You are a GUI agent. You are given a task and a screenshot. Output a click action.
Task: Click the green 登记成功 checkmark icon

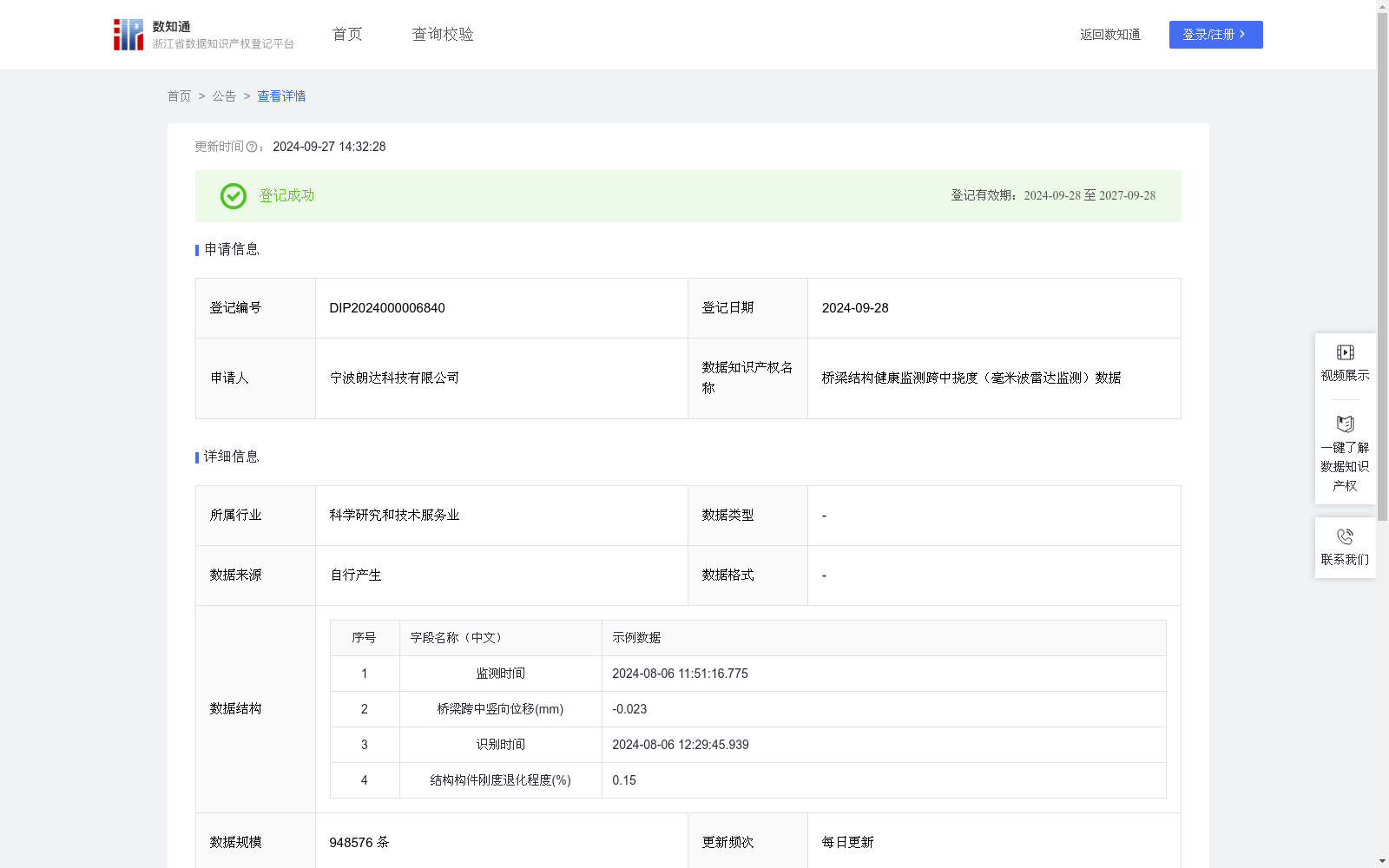(x=233, y=196)
